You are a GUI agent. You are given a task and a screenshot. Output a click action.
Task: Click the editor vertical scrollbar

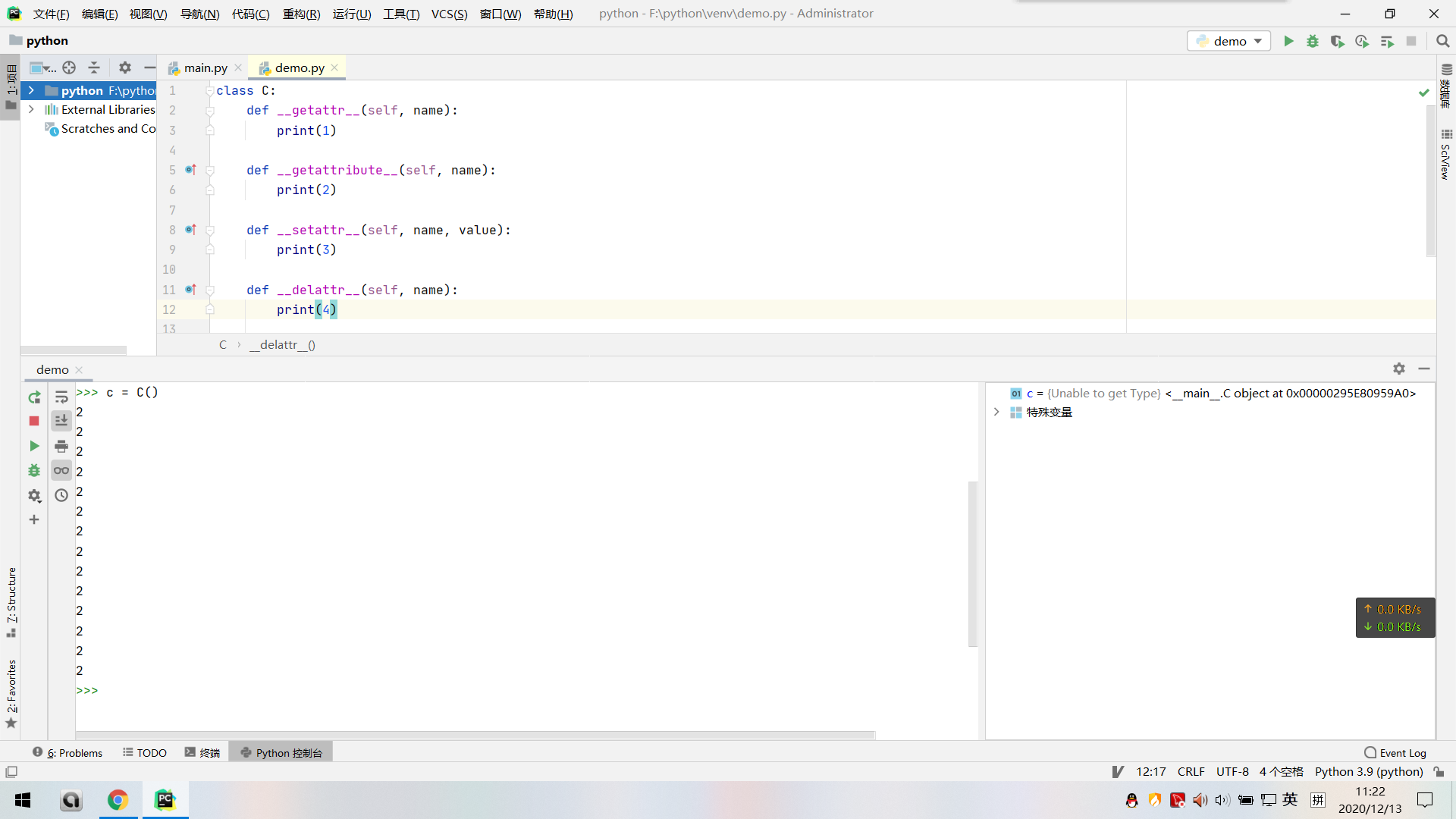(1430, 182)
